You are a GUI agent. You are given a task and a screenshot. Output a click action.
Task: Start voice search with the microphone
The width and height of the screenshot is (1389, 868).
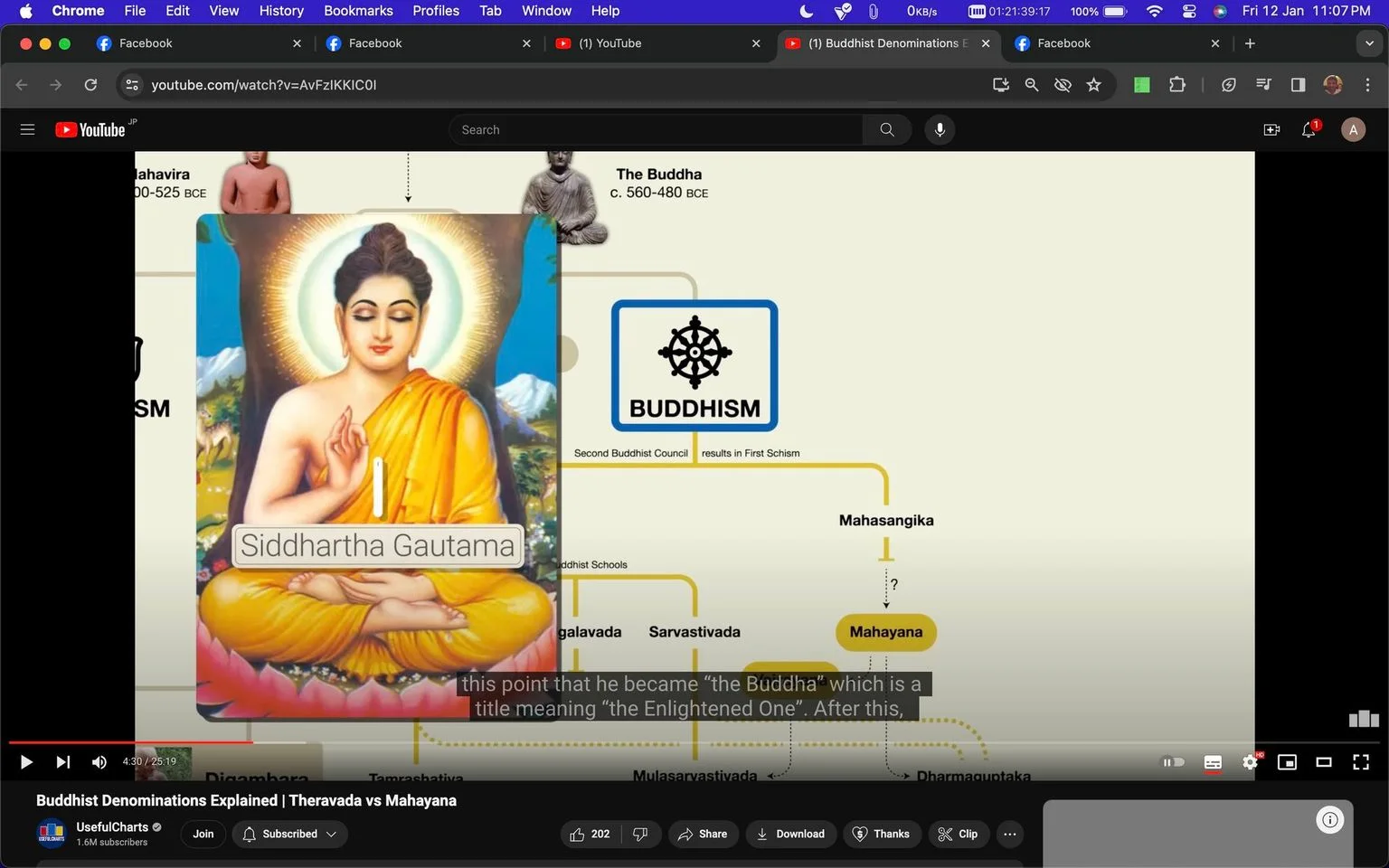(x=940, y=130)
